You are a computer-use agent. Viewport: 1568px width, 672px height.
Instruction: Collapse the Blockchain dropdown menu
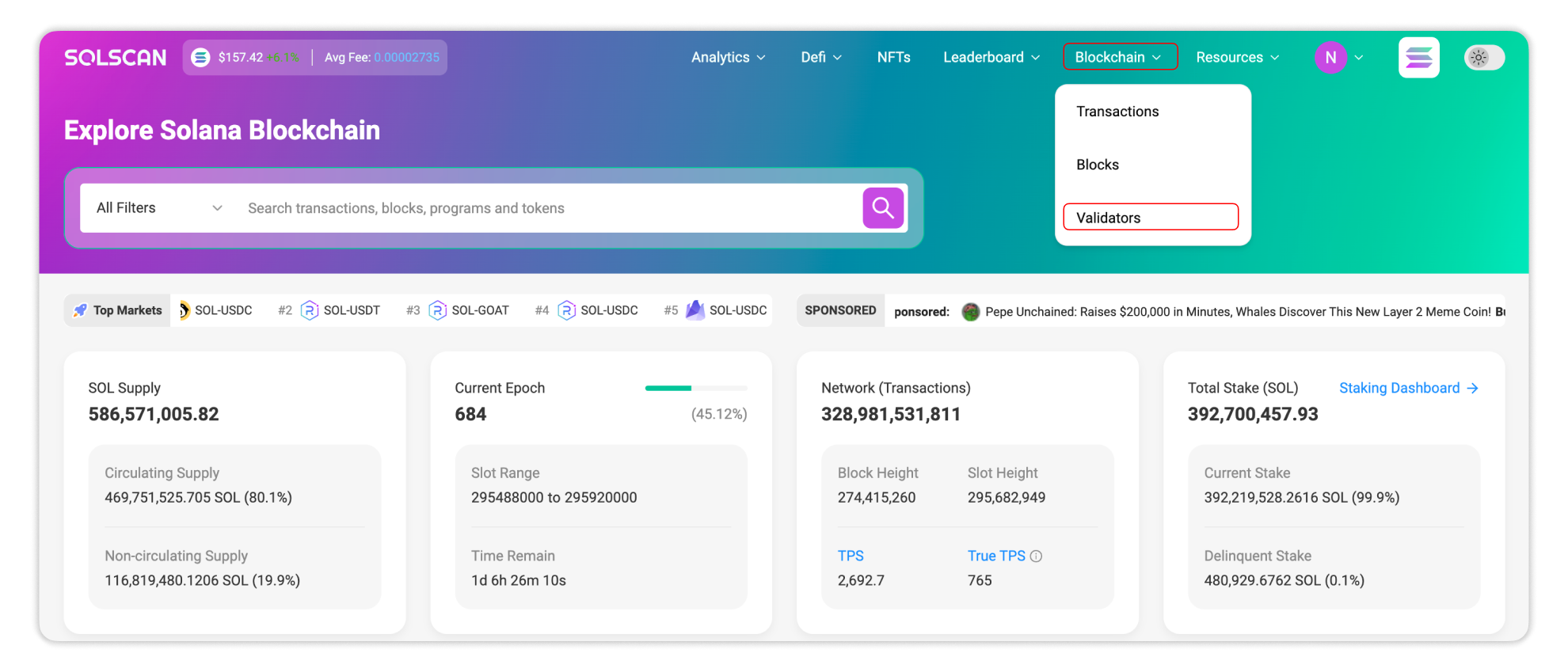(x=1120, y=57)
